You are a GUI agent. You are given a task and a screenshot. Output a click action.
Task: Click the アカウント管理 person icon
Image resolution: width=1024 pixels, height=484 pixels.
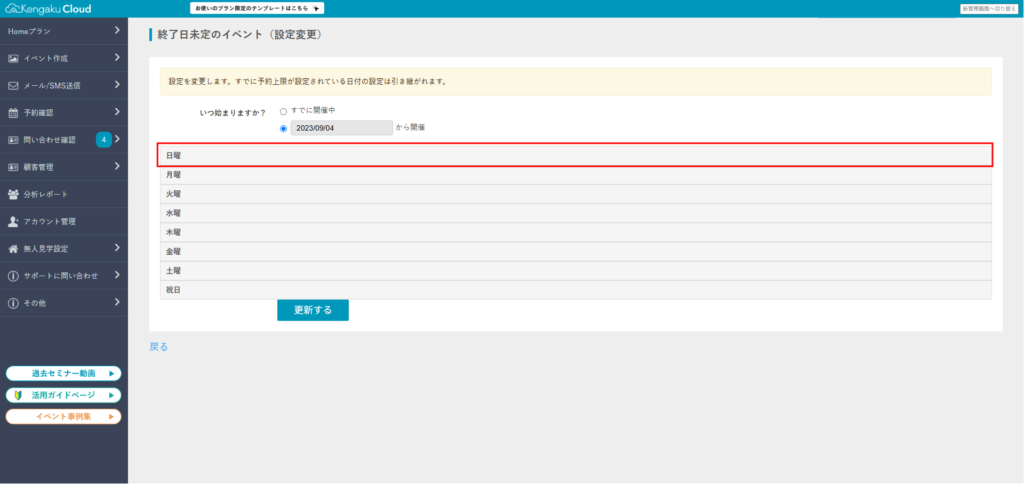(x=13, y=221)
